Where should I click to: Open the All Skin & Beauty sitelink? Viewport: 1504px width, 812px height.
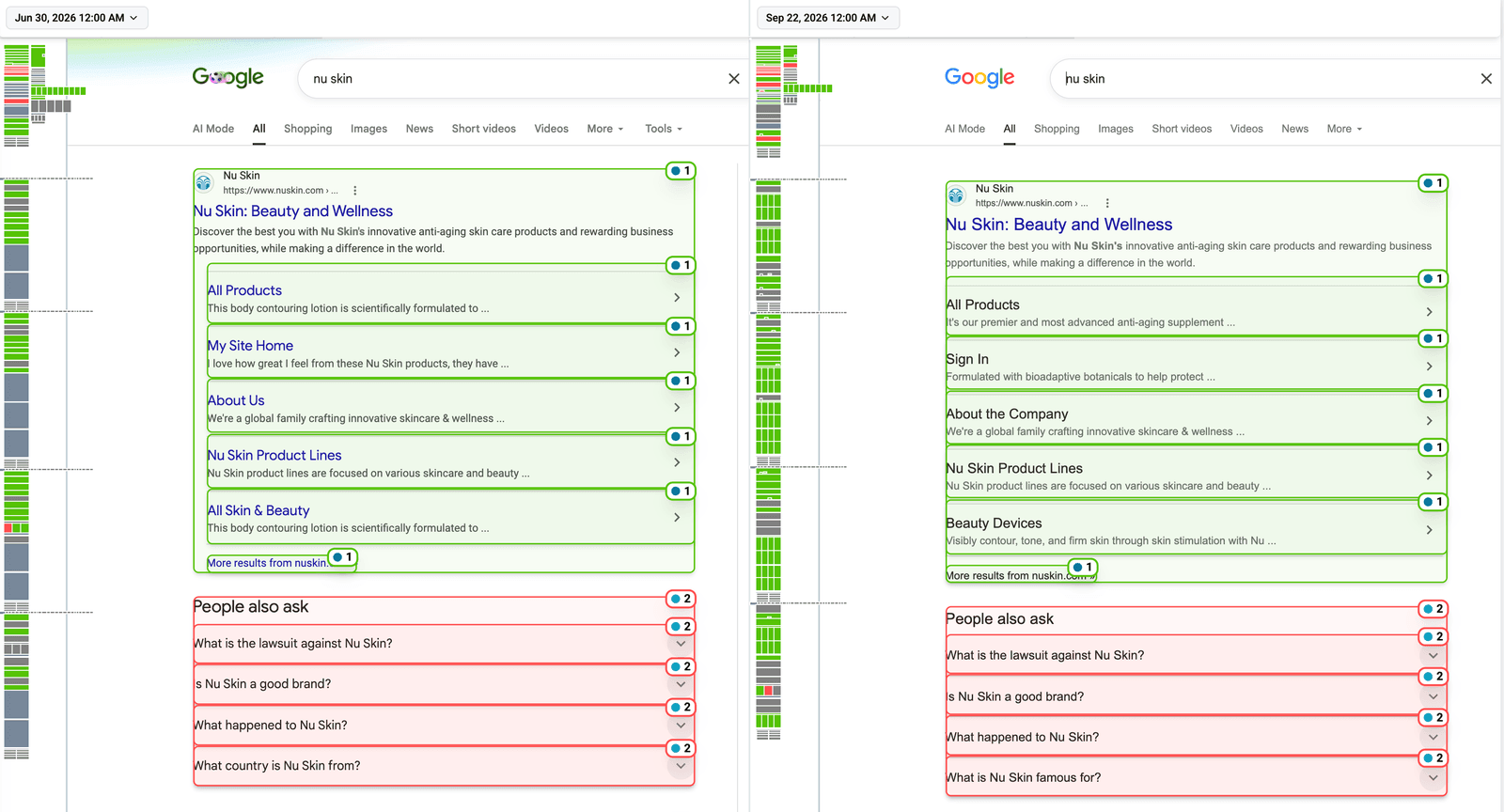pyautogui.click(x=258, y=510)
